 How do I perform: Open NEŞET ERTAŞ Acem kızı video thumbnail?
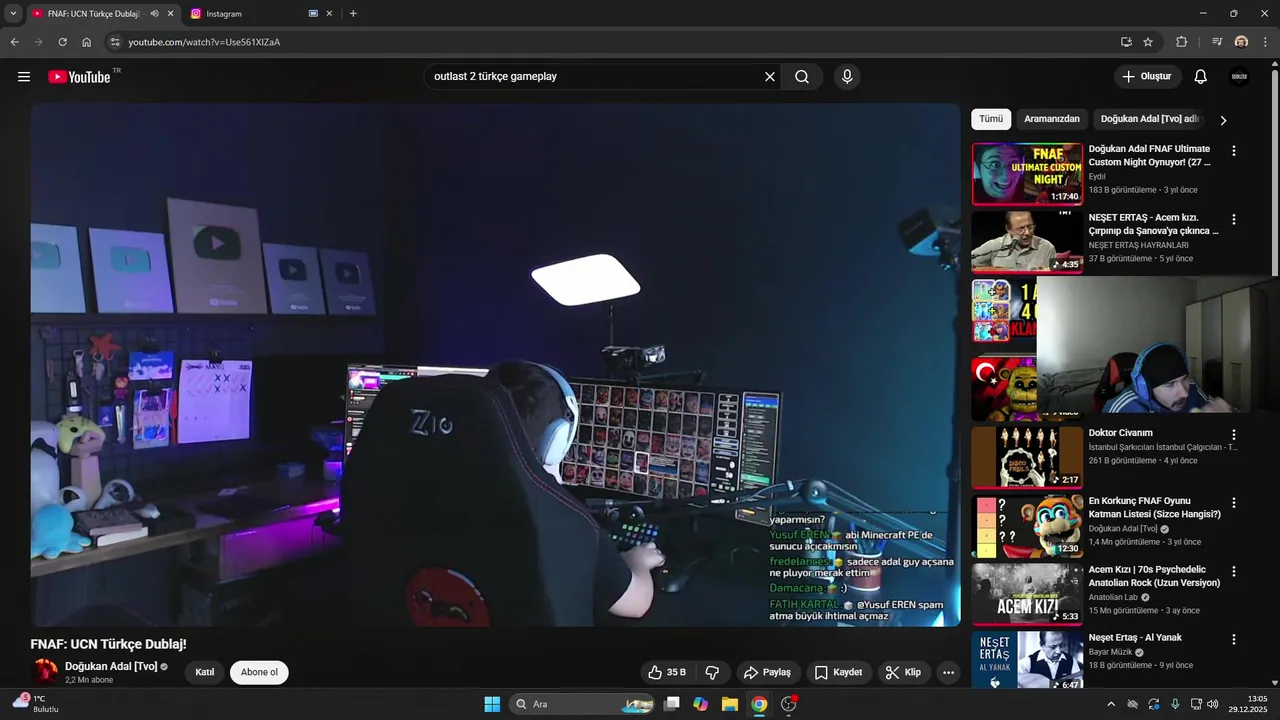tap(1027, 242)
